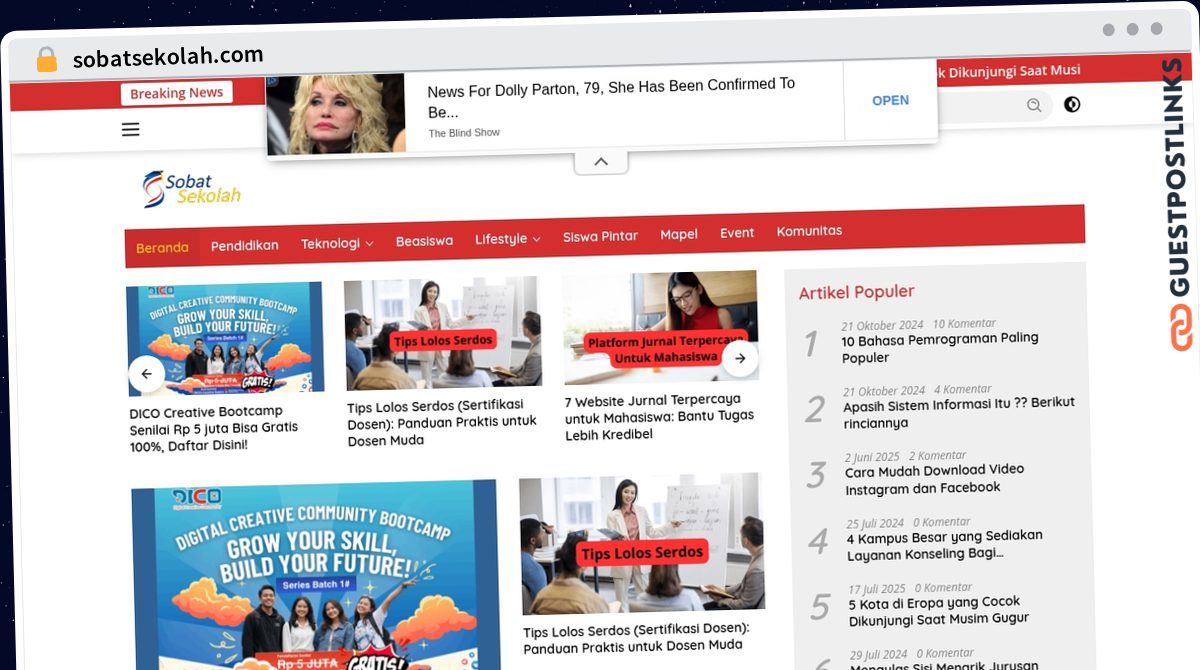Click the ad info icon
The width and height of the screenshot is (1200, 670).
tap(273, 80)
